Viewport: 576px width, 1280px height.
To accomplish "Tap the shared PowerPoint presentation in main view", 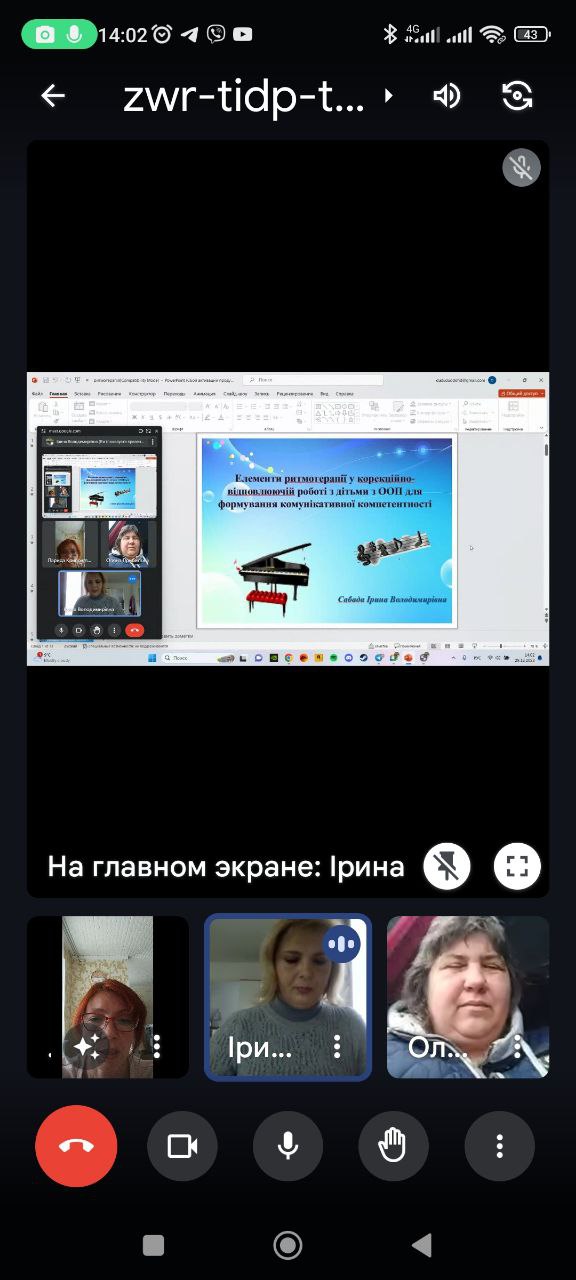I will tap(288, 519).
